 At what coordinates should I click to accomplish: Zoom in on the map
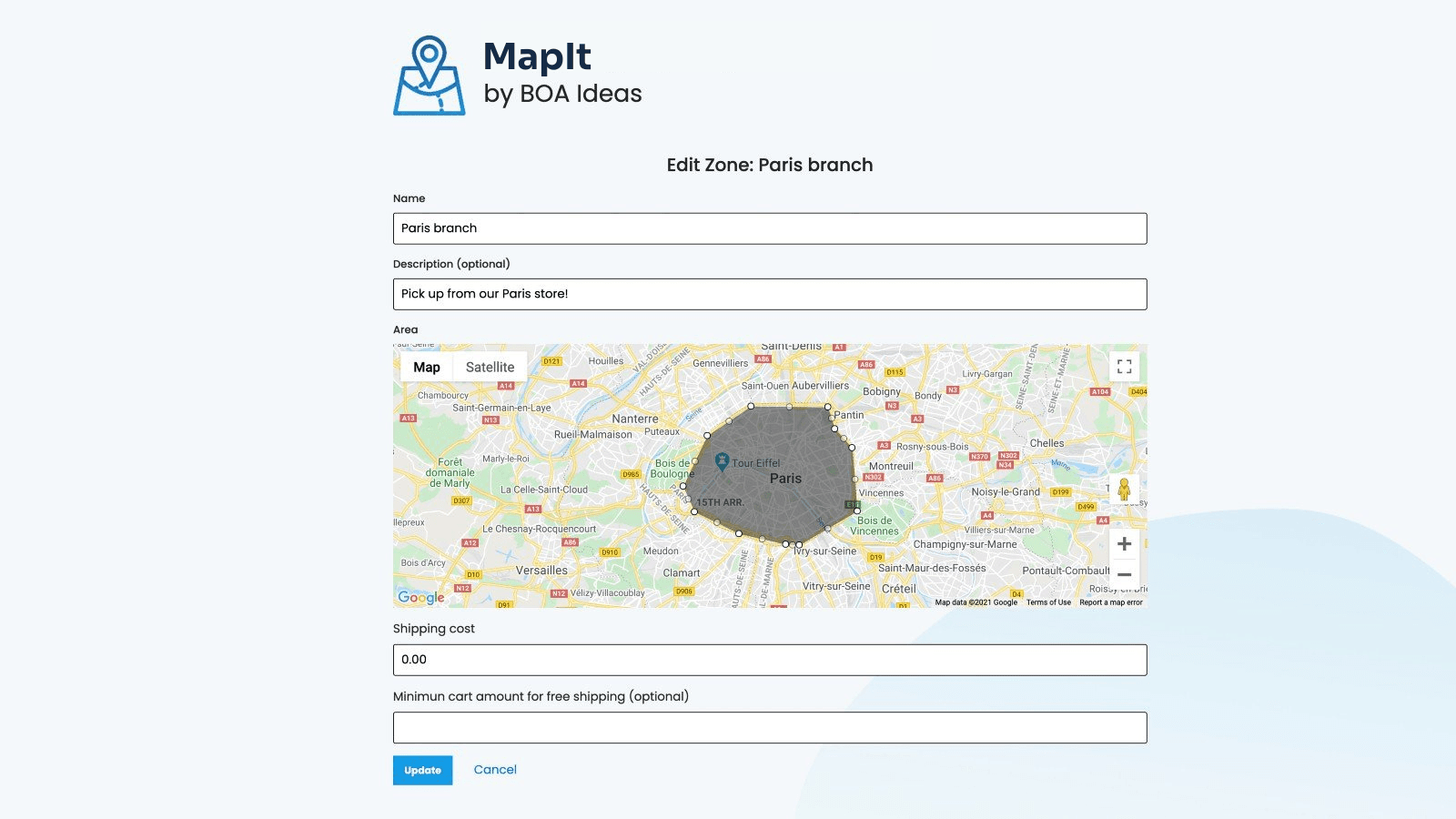click(x=1124, y=544)
